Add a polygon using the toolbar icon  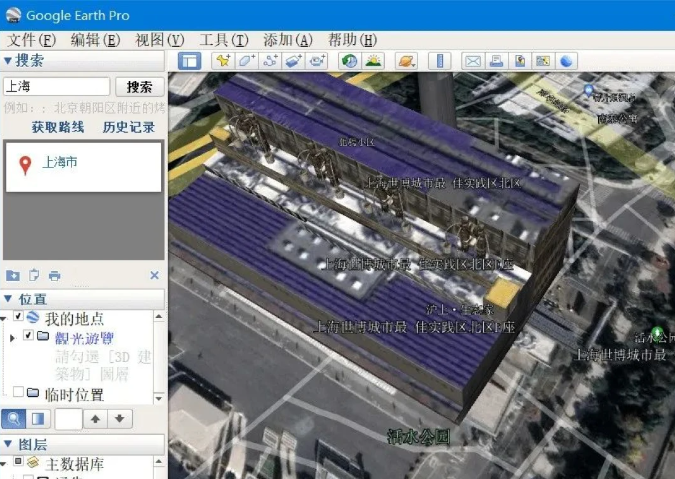click(246, 61)
